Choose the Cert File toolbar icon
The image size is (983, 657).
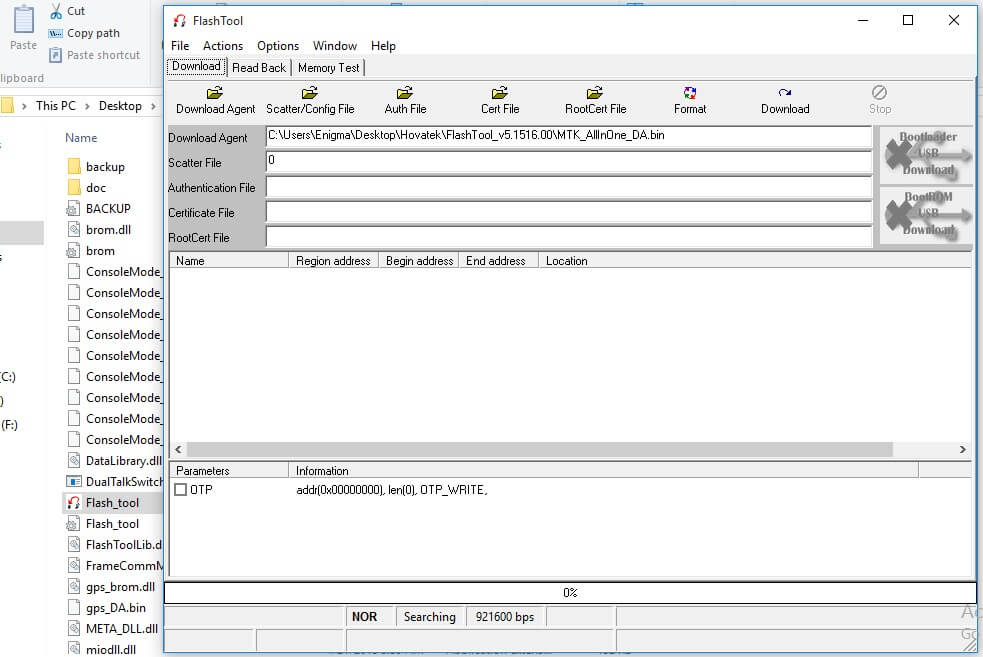tap(500, 100)
